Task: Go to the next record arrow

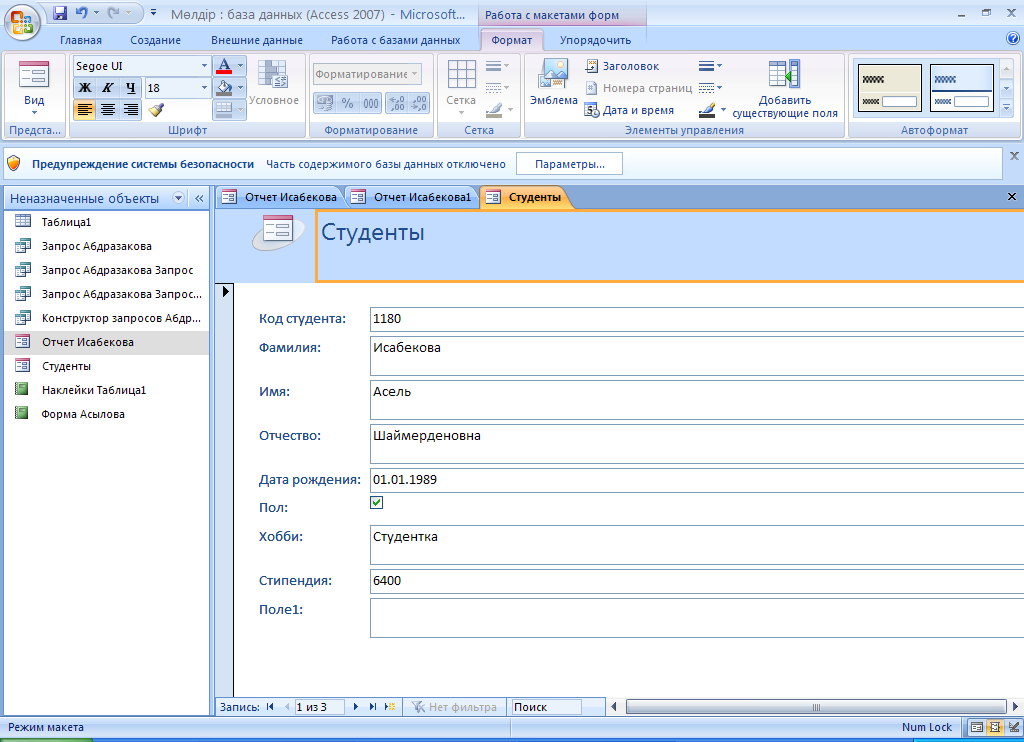Action: (356, 707)
